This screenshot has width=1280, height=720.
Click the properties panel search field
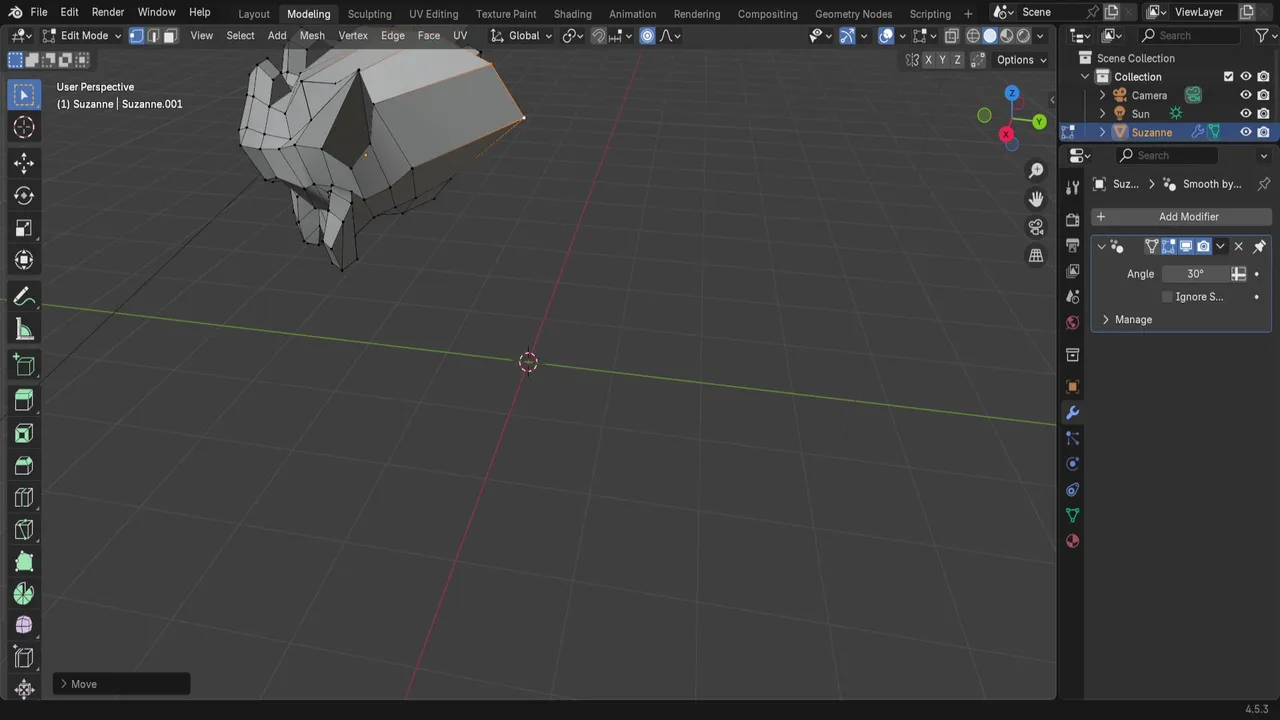(1167, 156)
